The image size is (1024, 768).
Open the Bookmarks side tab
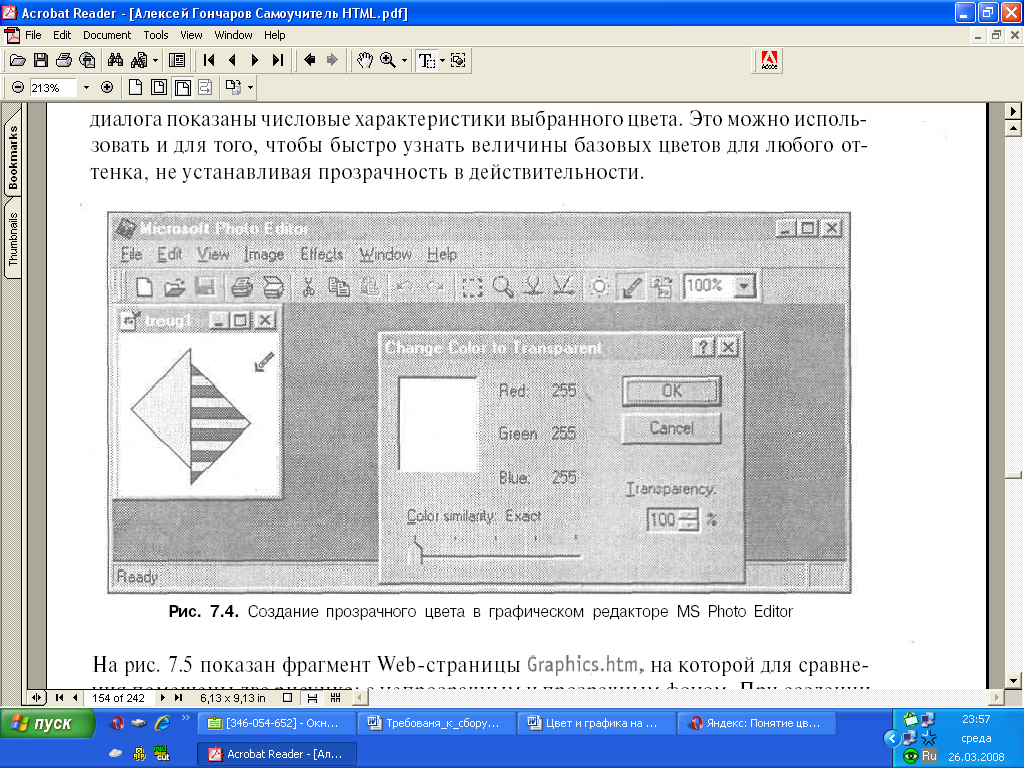coord(13,155)
